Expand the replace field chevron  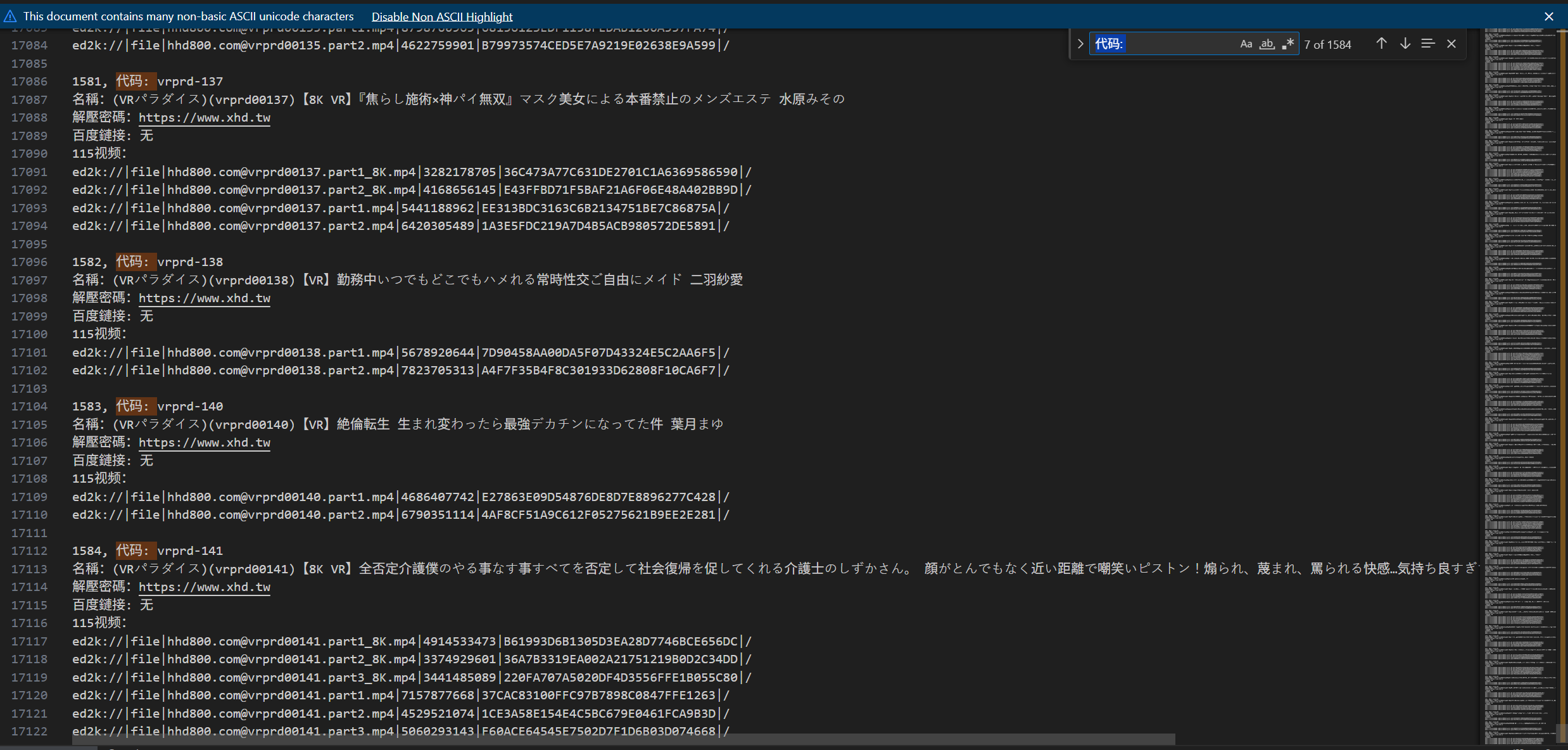(x=1080, y=44)
